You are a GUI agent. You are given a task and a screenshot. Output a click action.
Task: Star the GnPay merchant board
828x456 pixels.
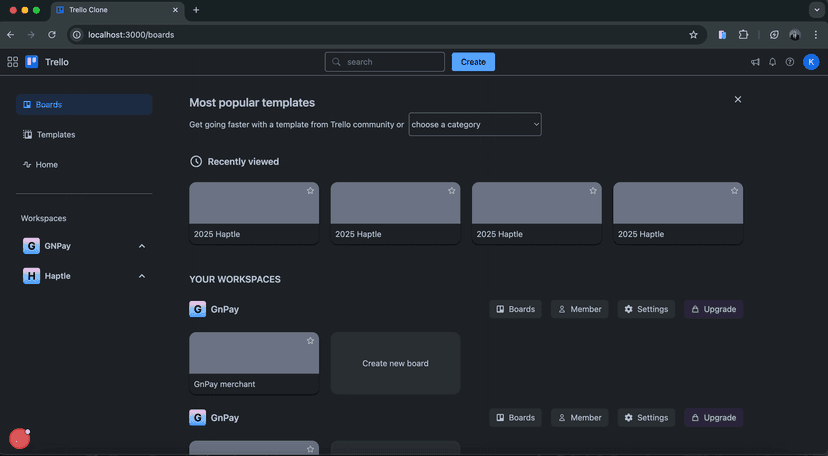(310, 341)
